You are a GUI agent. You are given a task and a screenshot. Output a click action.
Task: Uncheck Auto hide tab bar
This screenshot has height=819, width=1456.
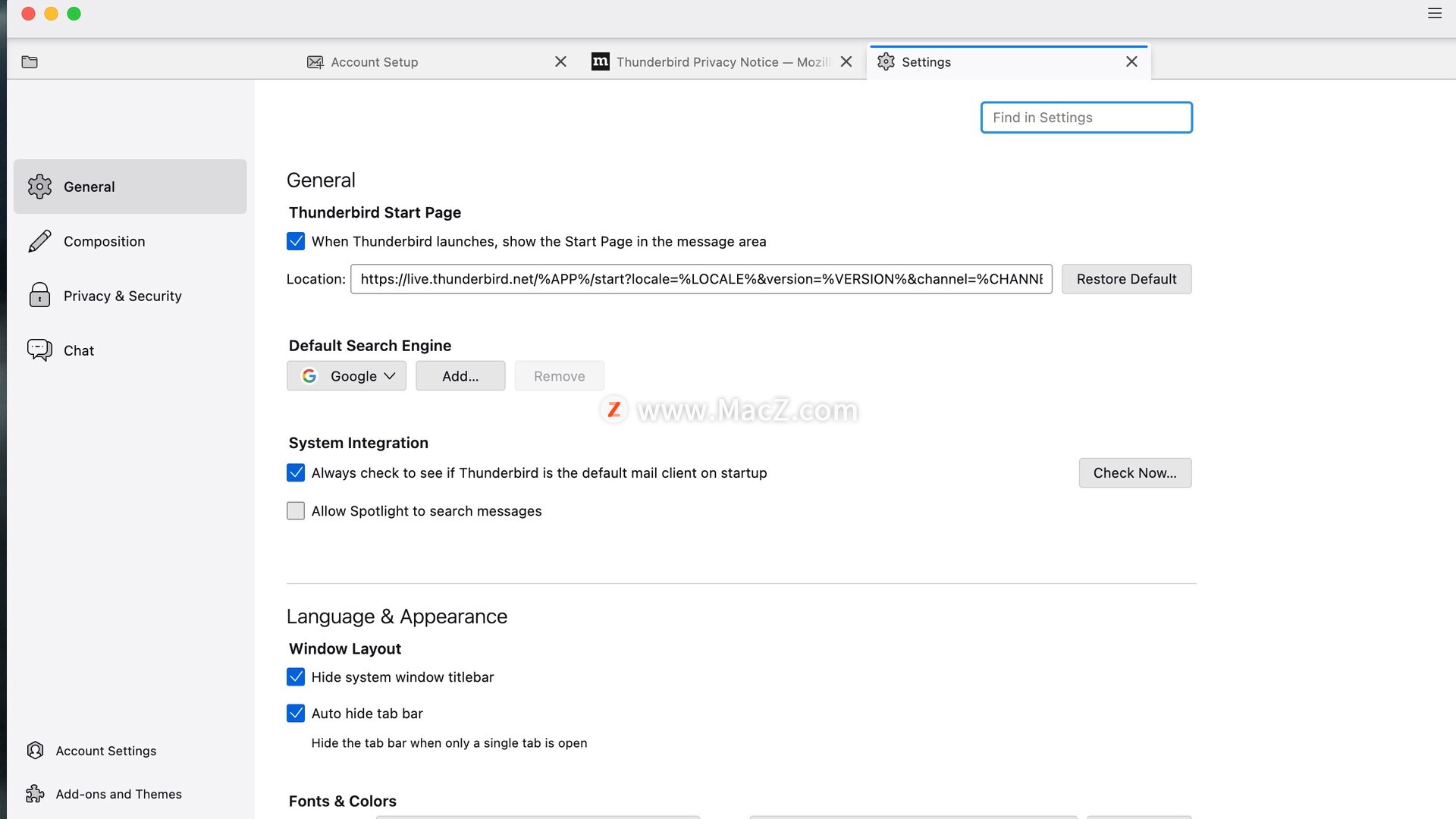click(x=296, y=714)
